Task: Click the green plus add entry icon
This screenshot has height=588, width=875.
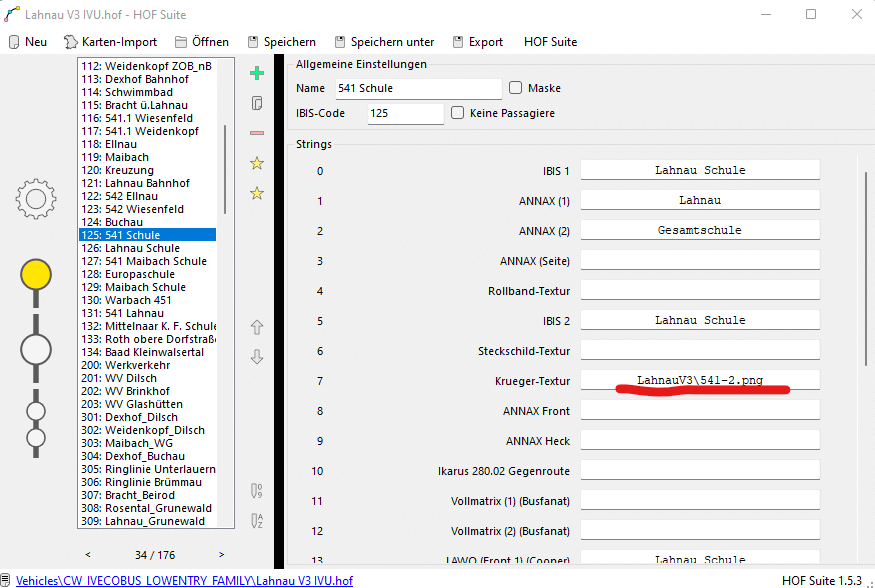Action: pyautogui.click(x=257, y=73)
